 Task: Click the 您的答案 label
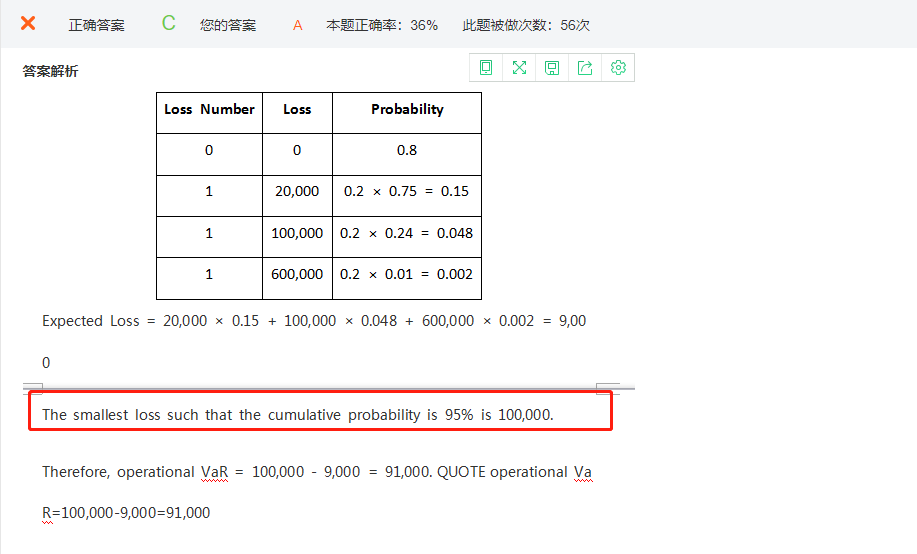click(x=227, y=25)
